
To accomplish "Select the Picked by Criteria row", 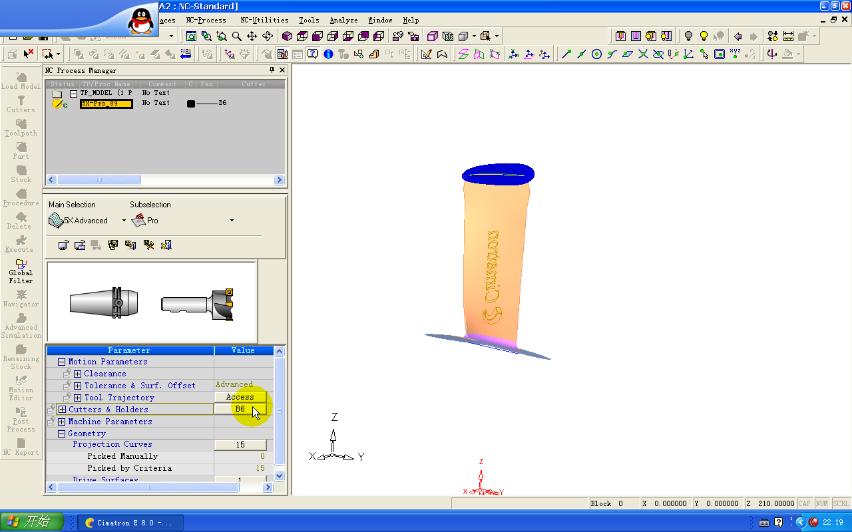I will (x=160, y=468).
